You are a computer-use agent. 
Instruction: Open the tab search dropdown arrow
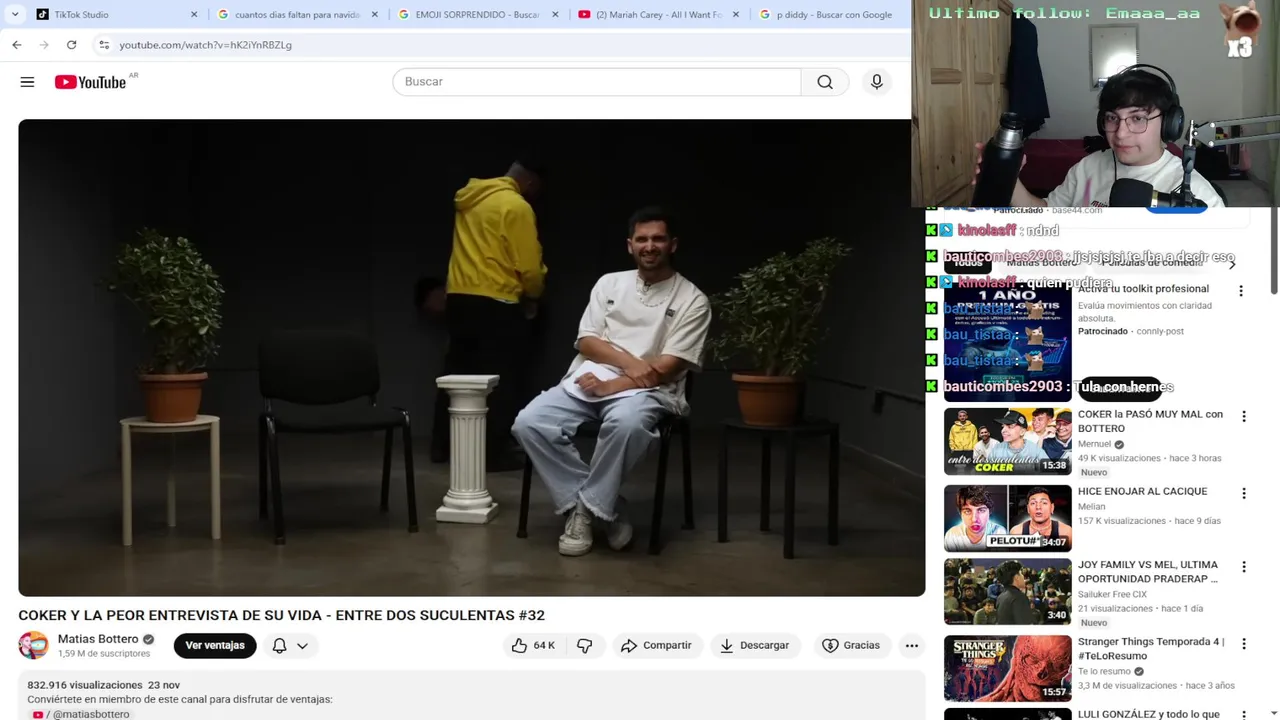[15, 15]
